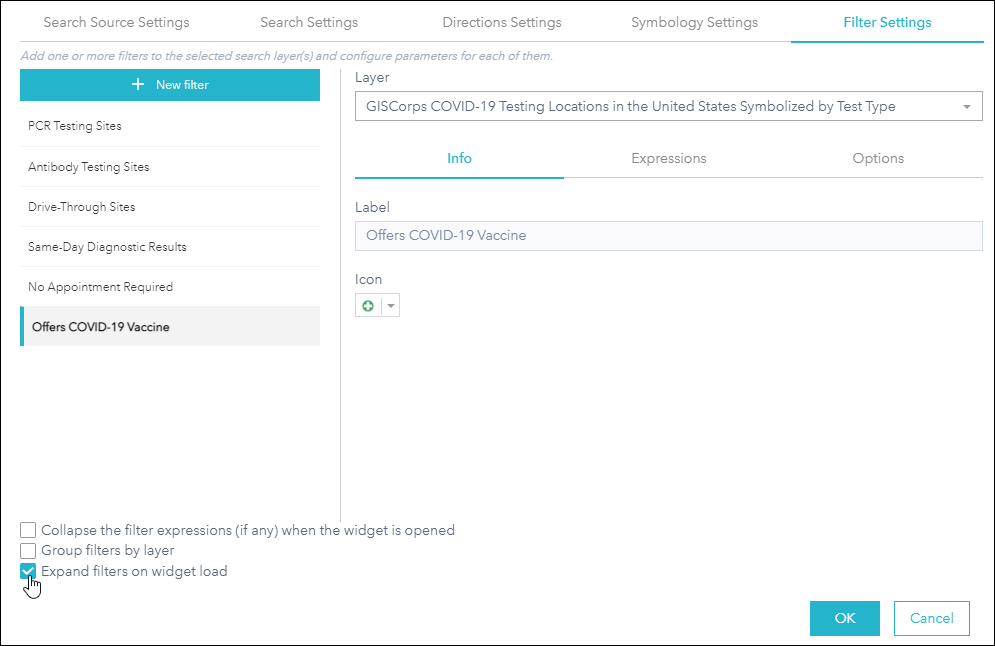Open the Options tab

click(x=878, y=158)
